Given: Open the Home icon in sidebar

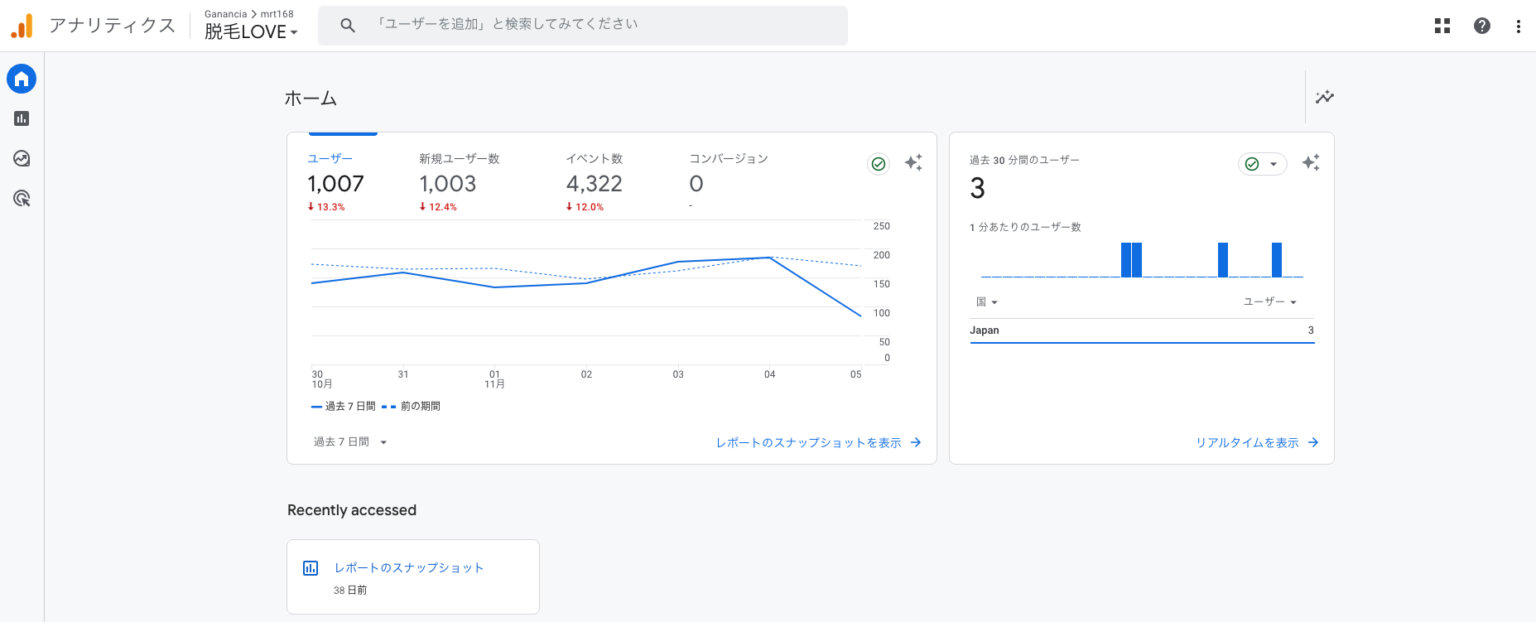Looking at the screenshot, I should coord(21,78).
